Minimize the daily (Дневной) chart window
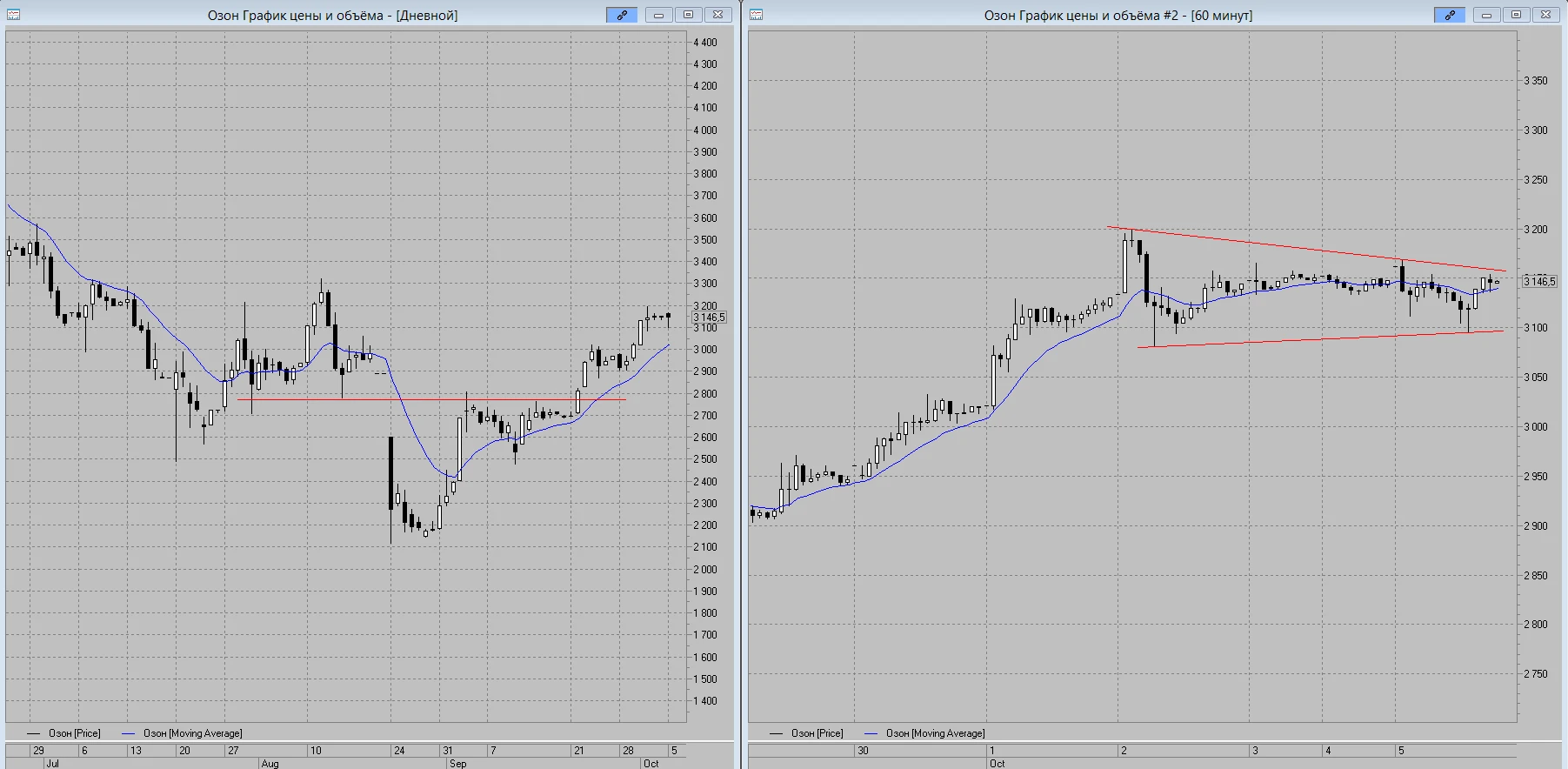1568x769 pixels. click(x=658, y=15)
